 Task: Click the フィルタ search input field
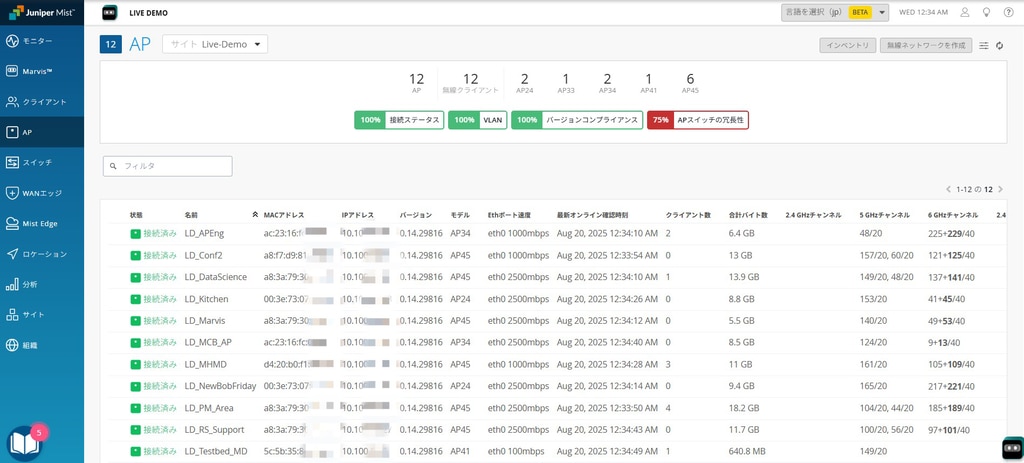tap(167, 166)
